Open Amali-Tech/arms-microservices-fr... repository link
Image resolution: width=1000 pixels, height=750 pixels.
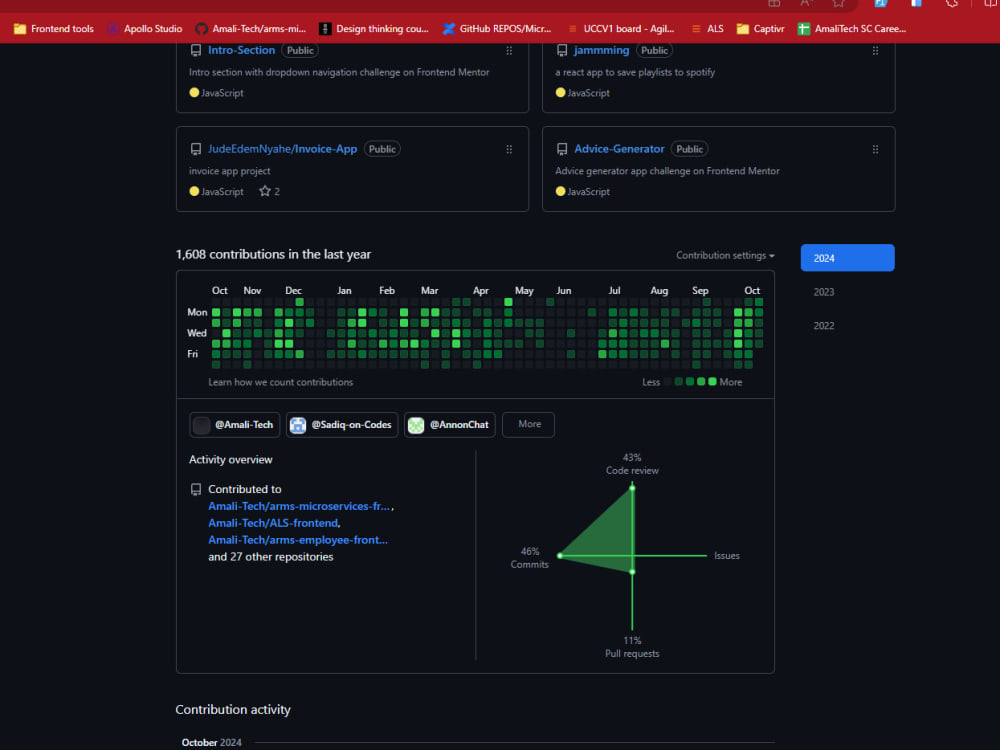pos(299,506)
